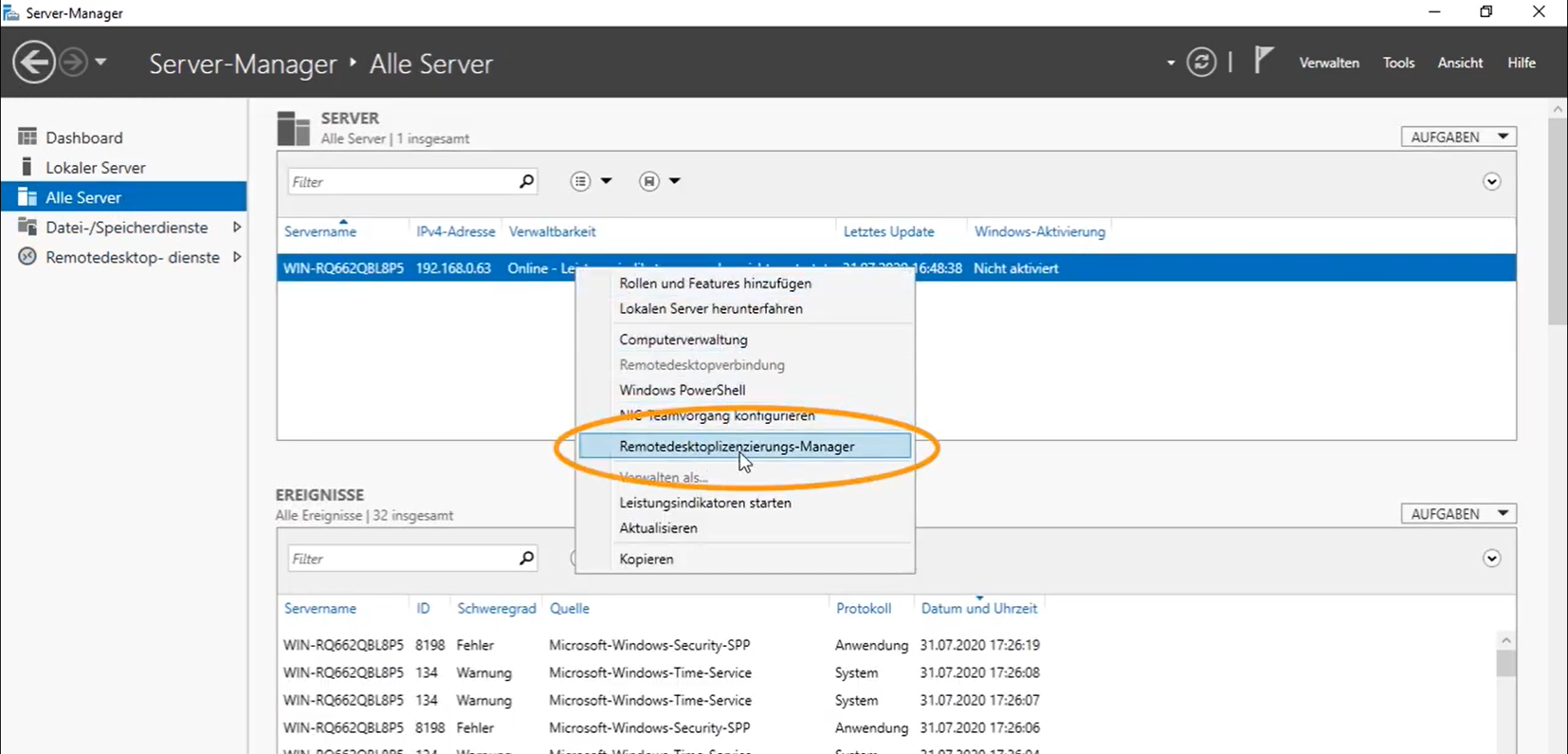Click the Remotedesktop-dienste sidebar icon
The width and height of the screenshot is (1568, 754).
pyautogui.click(x=28, y=257)
